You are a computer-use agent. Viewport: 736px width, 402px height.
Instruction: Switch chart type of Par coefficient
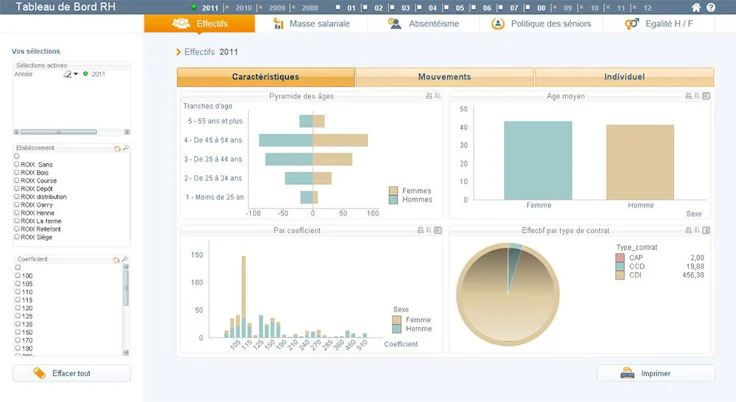click(438, 230)
